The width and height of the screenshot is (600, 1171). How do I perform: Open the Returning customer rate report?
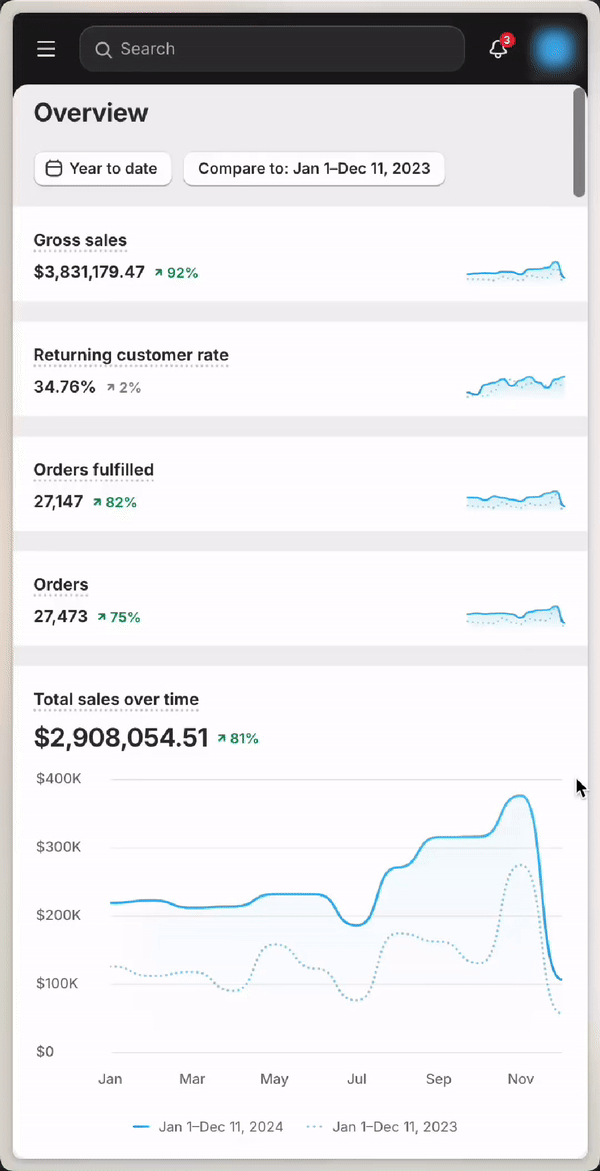click(131, 355)
